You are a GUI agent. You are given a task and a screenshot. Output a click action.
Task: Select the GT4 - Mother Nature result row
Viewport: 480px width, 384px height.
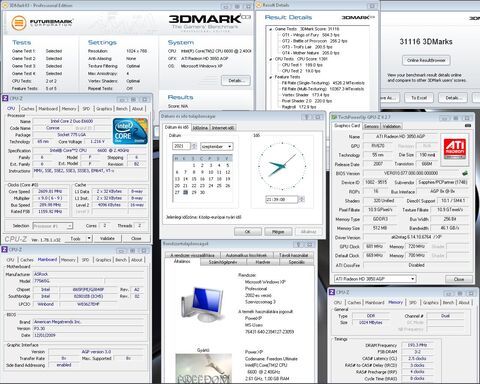tap(310, 53)
